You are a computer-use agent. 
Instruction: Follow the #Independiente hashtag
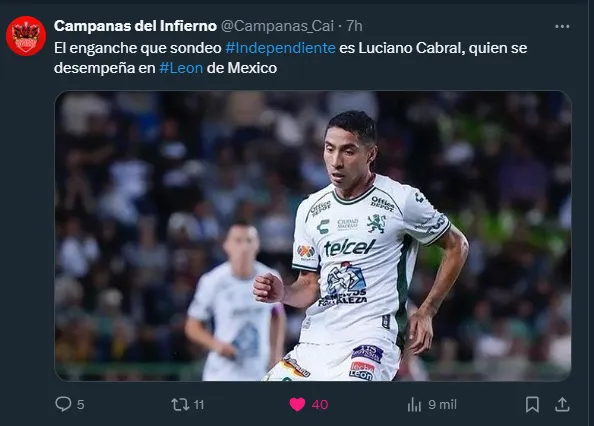click(280, 48)
